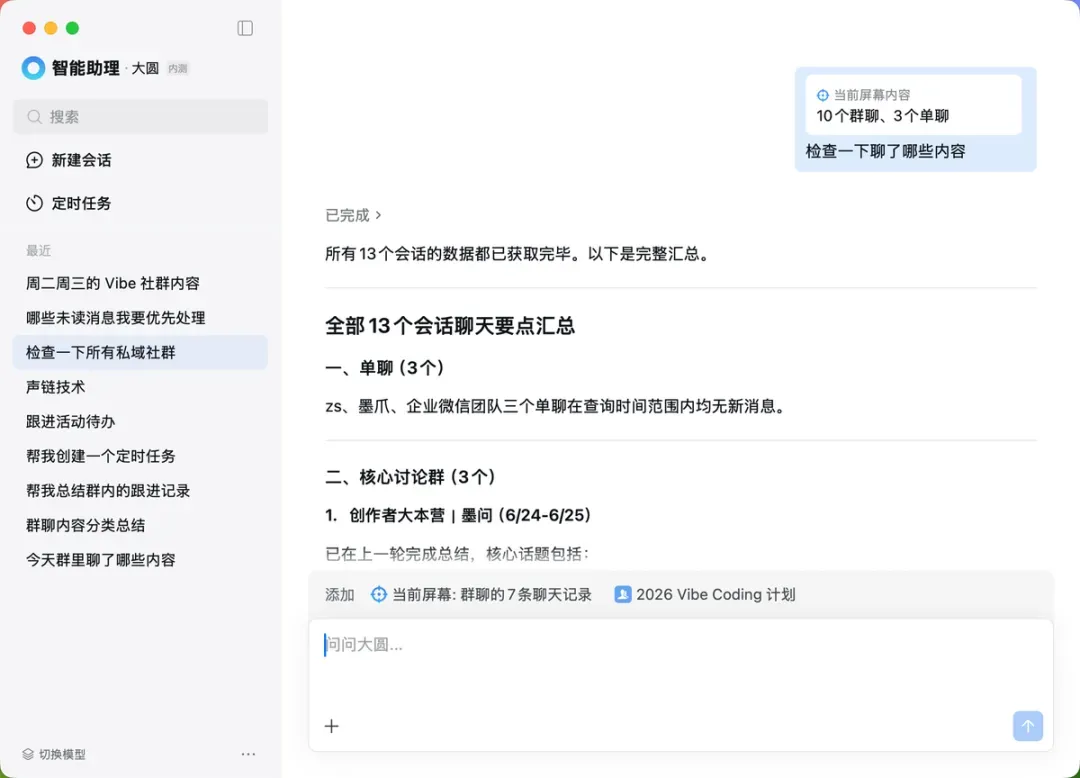Click the search magnifier icon
This screenshot has width=1080, height=778.
click(x=34, y=117)
